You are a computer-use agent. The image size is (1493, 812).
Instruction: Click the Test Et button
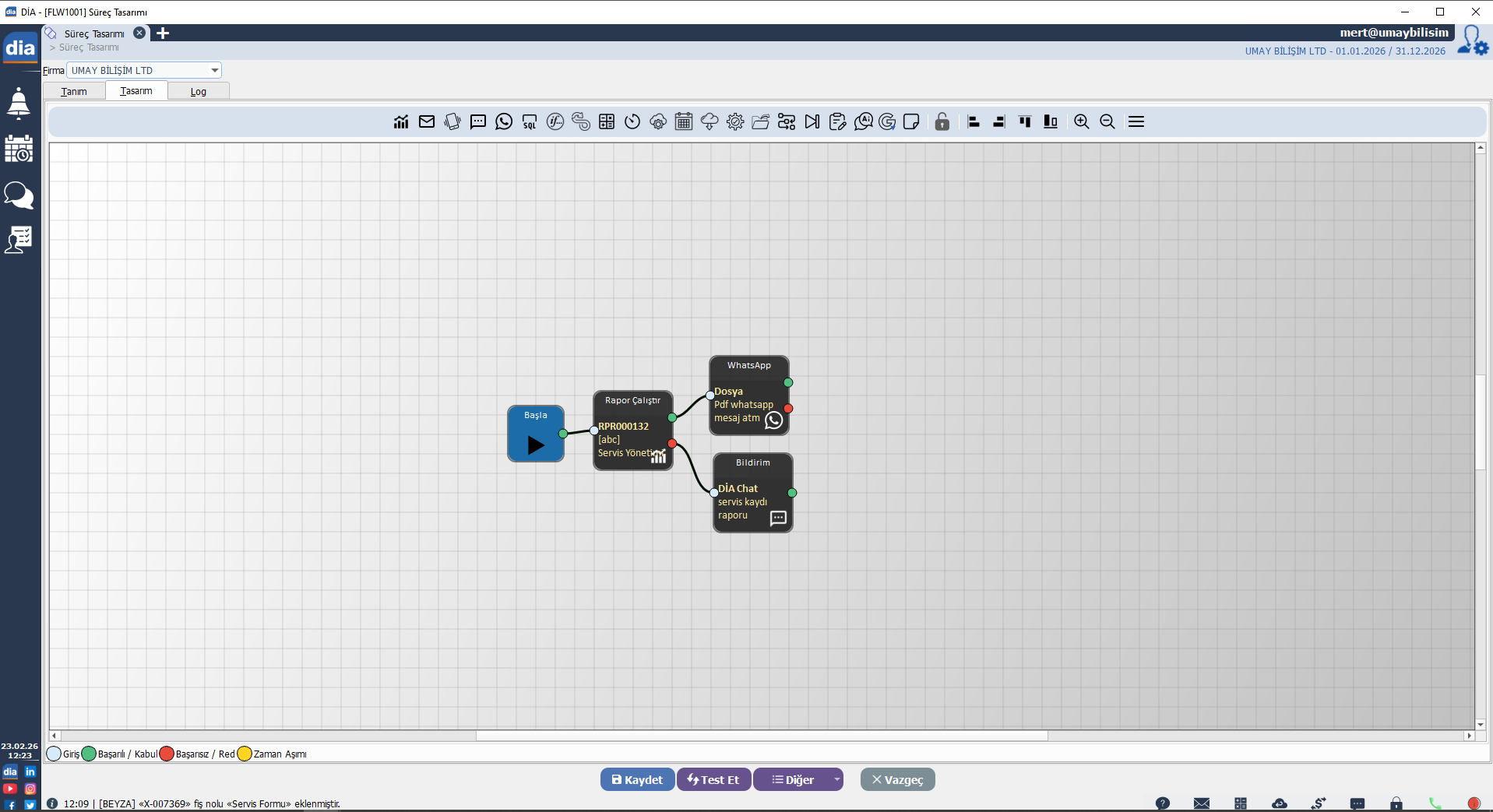[713, 779]
